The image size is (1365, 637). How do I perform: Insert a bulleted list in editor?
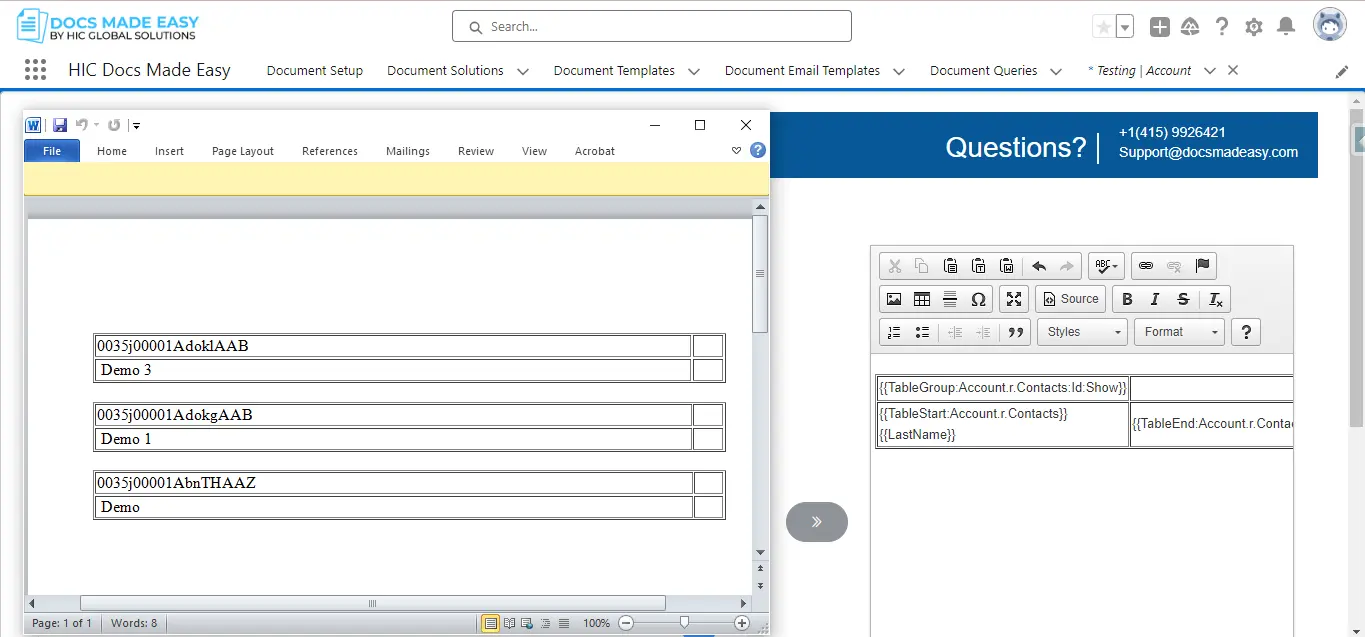(922, 332)
